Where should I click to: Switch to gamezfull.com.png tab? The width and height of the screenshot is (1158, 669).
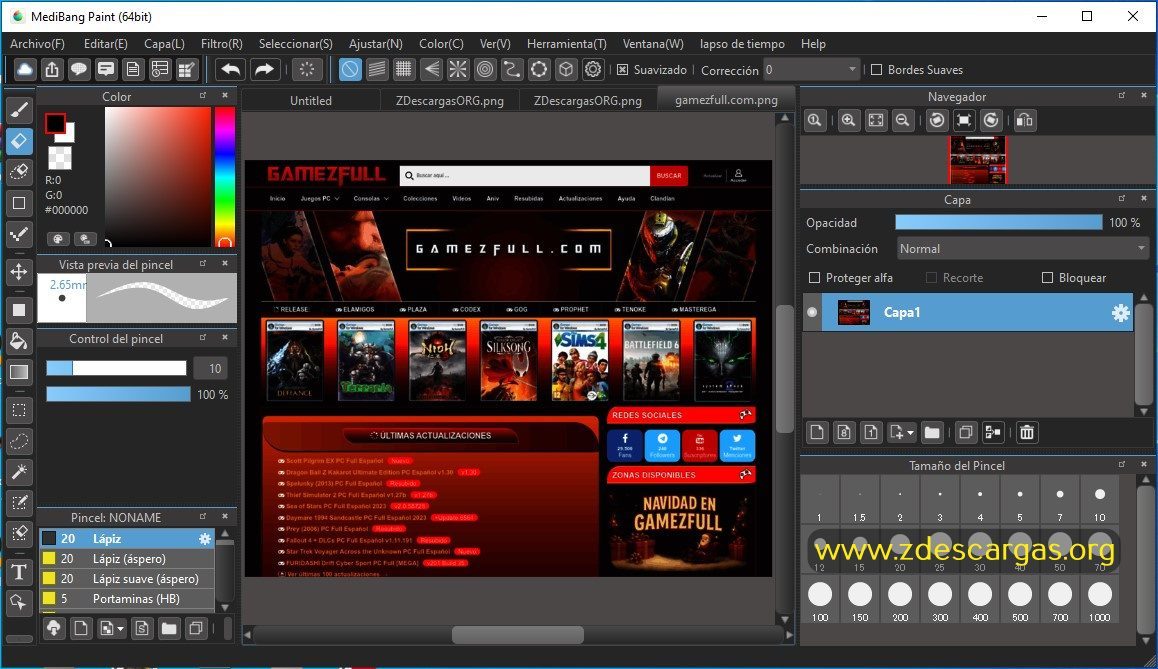pyautogui.click(x=726, y=100)
